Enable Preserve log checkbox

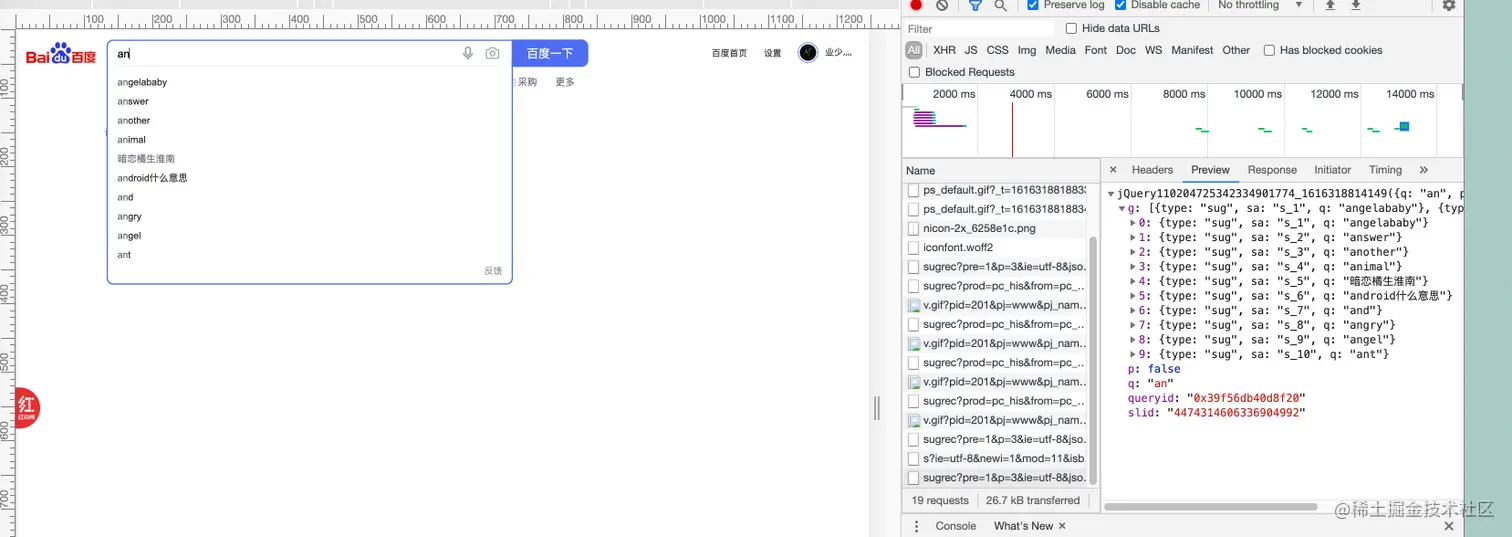[x=1033, y=5]
